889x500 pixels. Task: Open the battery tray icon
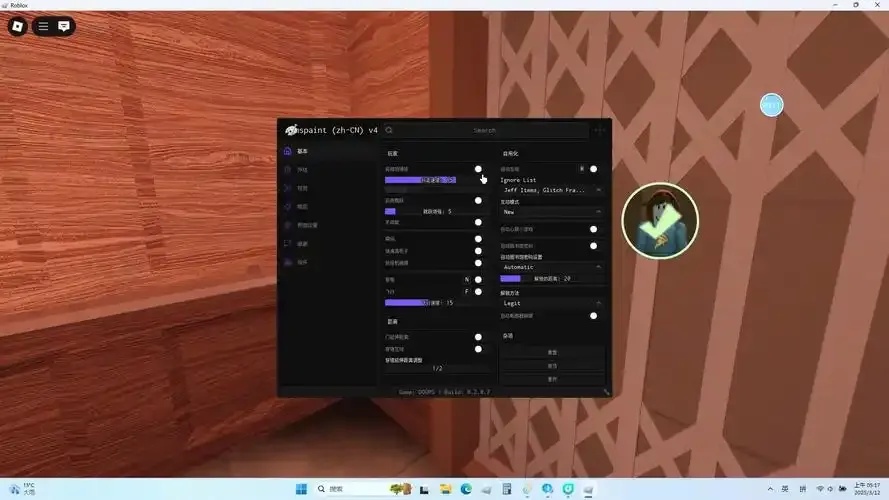pyautogui.click(x=843, y=489)
